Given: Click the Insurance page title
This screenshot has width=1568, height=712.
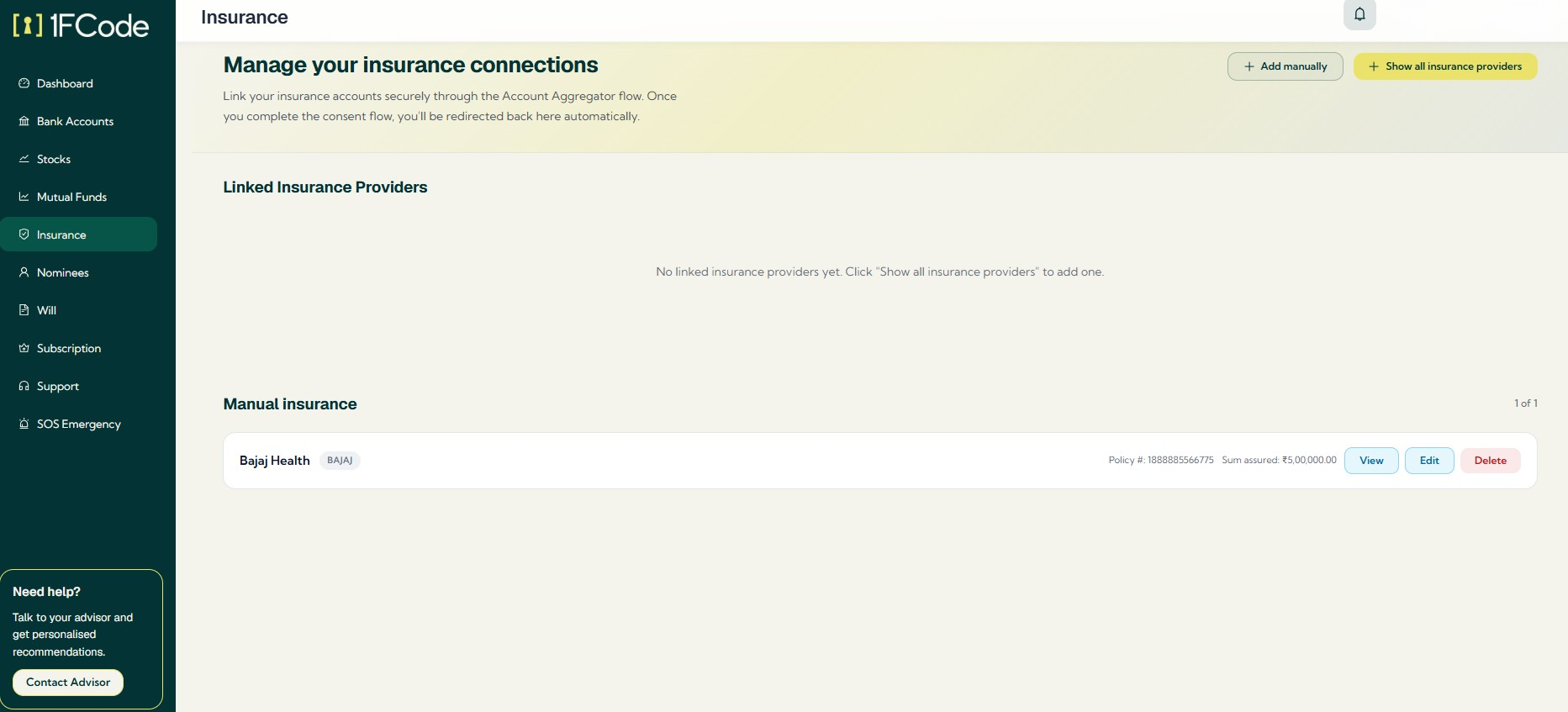Looking at the screenshot, I should click(245, 18).
